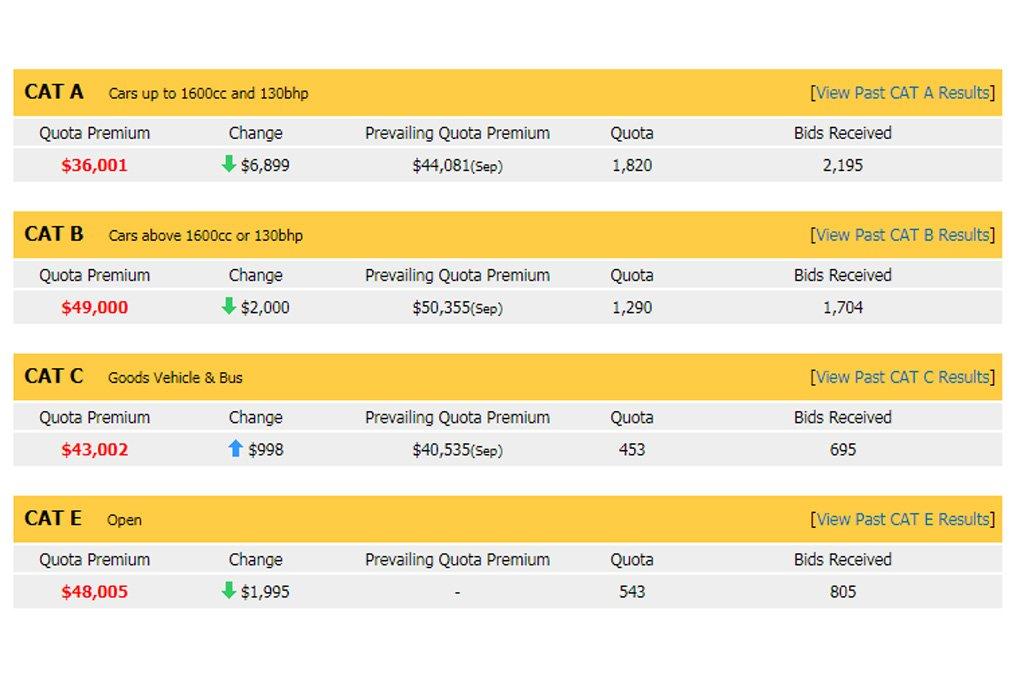The image size is (1024, 683).
Task: Click the green down arrow in CAT A
Action: [x=229, y=165]
